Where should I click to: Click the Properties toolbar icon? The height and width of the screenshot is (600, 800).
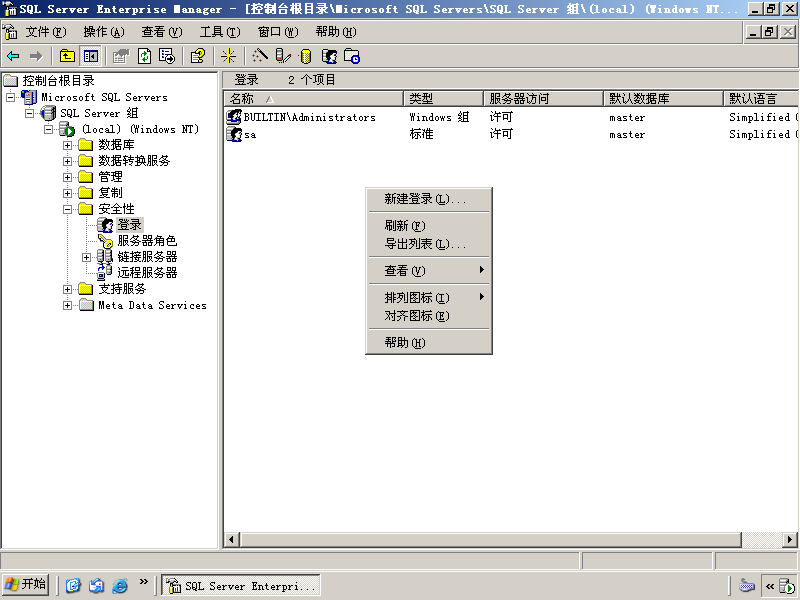coord(121,56)
